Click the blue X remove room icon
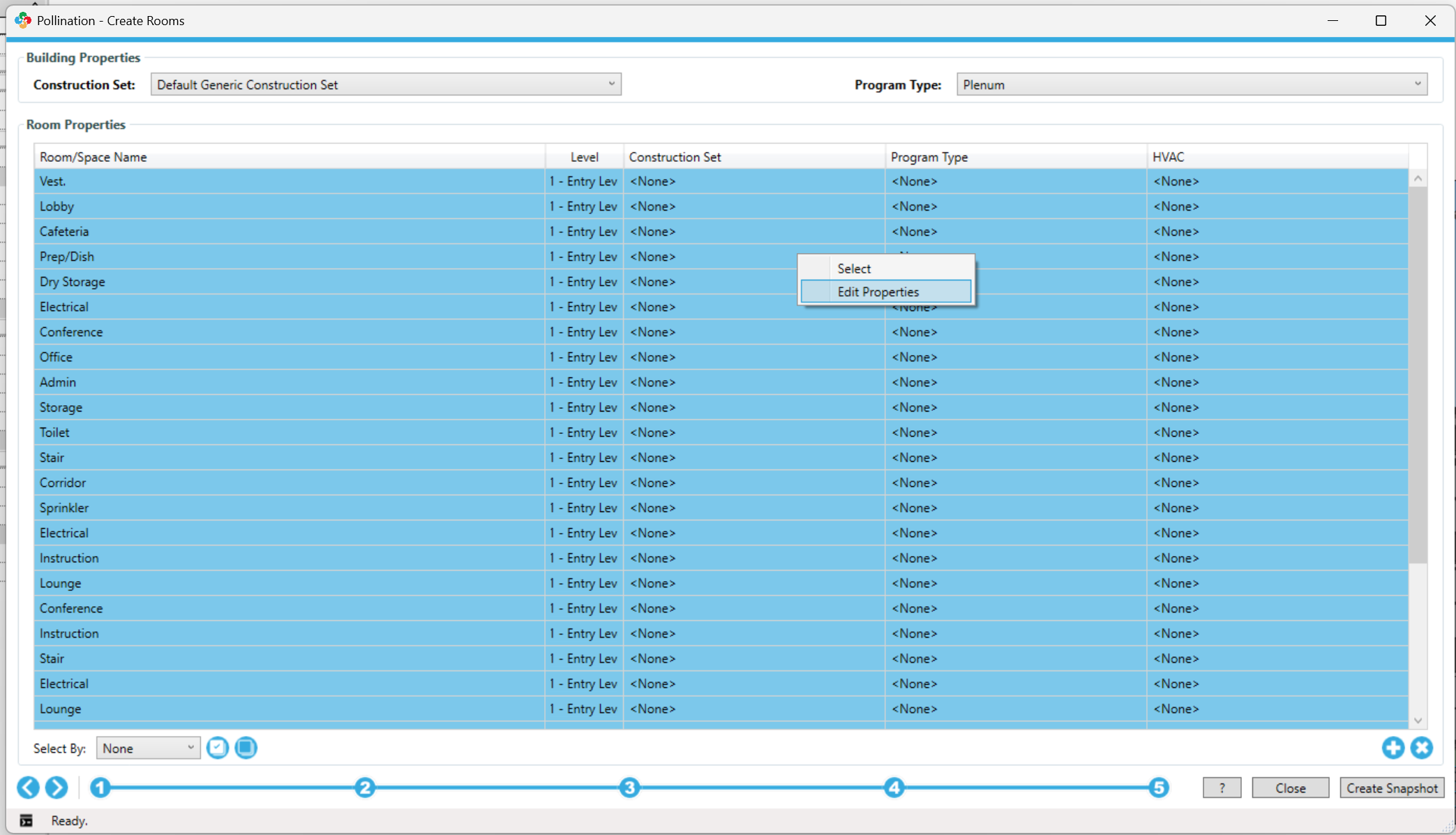The width and height of the screenshot is (1456, 835). [x=1421, y=748]
